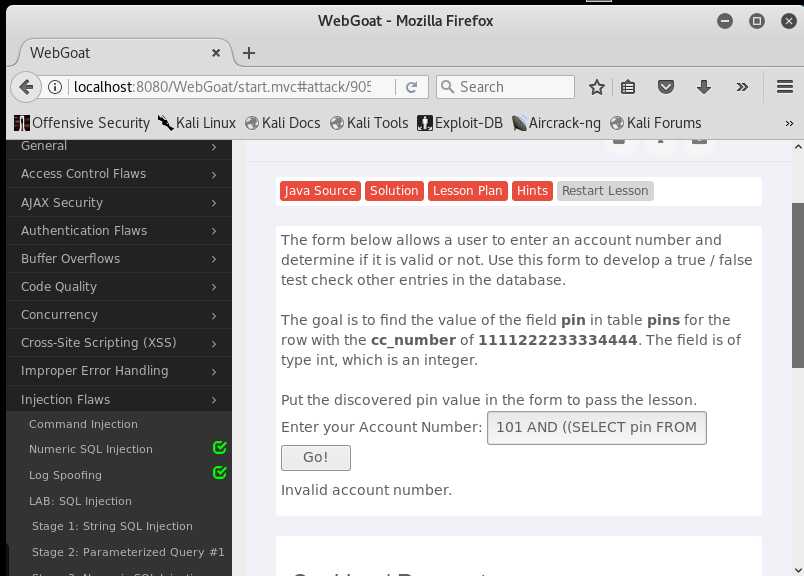804x576 pixels.
Task: Expand Improper Error Handling category
Action: [x=119, y=371]
